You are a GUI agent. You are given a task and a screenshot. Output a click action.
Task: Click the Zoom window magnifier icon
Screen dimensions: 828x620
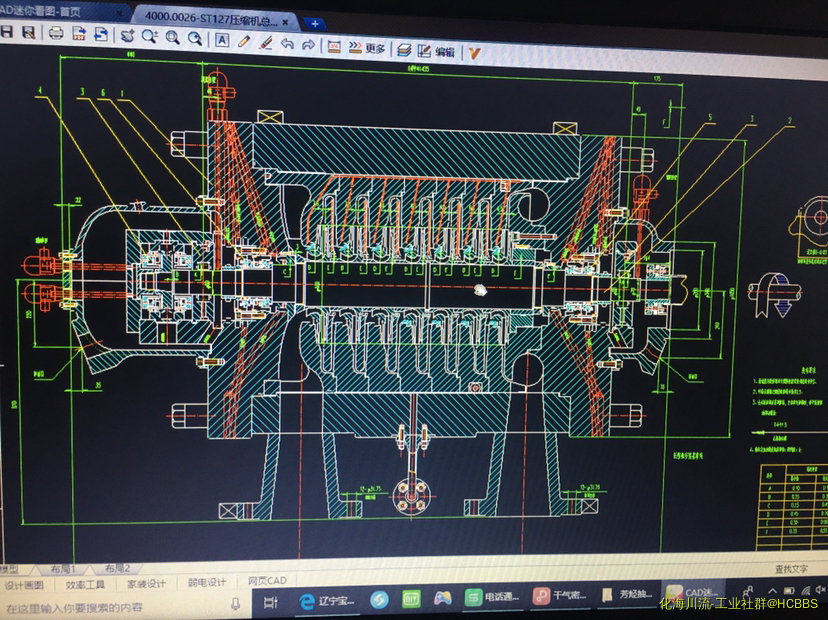tap(172, 37)
